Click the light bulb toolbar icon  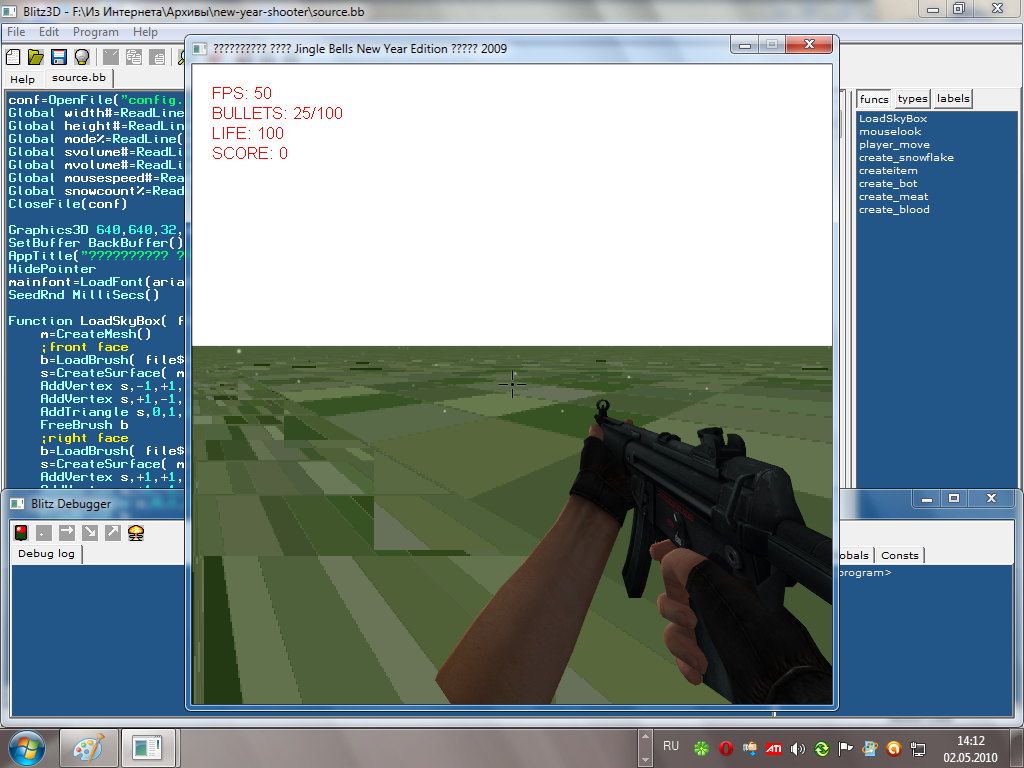[81, 56]
